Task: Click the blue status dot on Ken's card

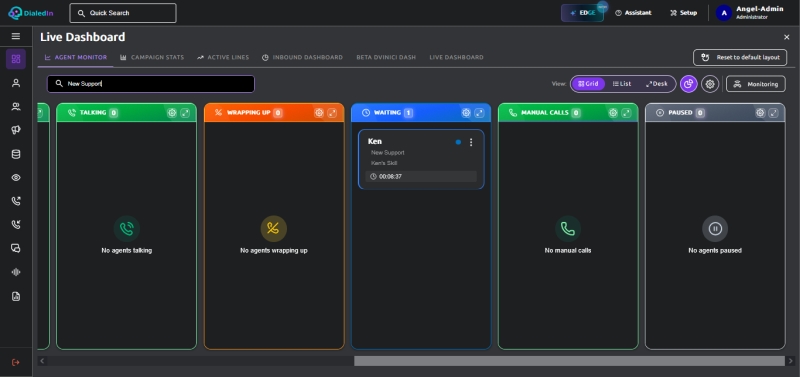Action: pos(458,142)
